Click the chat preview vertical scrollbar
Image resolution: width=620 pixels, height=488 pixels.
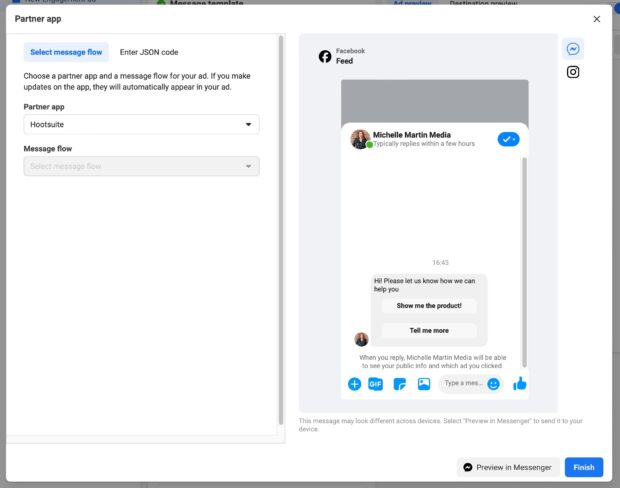click(524, 262)
